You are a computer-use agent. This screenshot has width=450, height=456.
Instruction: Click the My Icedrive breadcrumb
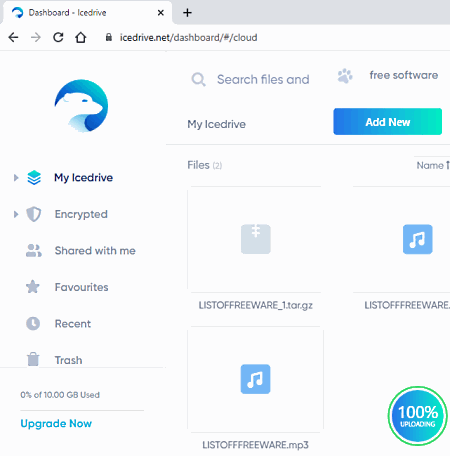click(x=216, y=124)
